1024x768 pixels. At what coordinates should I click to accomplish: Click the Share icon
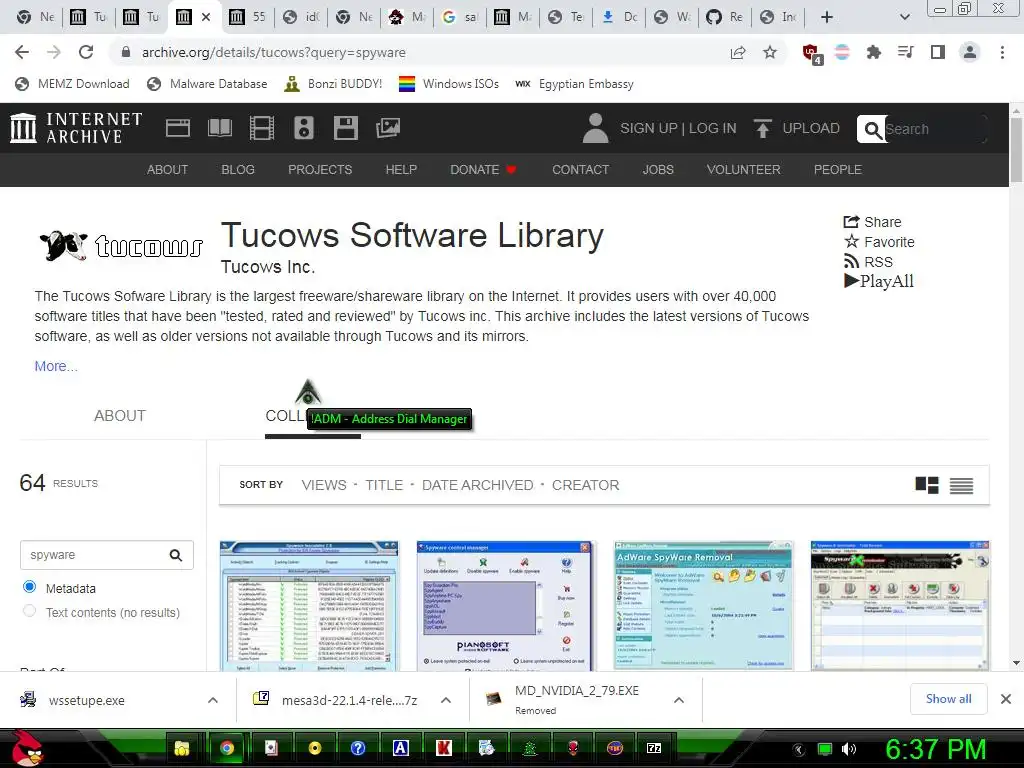(x=851, y=222)
